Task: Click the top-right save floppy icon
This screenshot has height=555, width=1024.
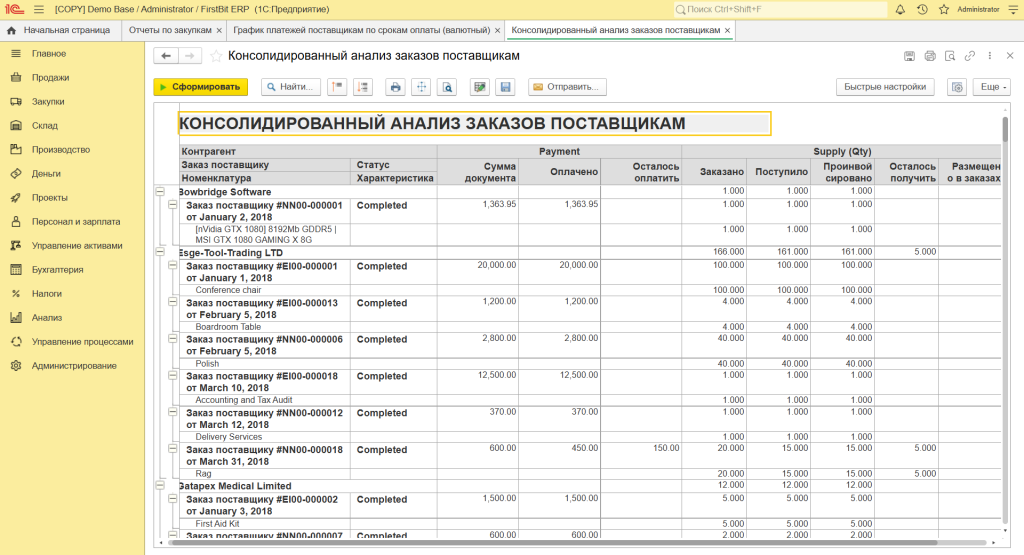Action: coord(909,56)
